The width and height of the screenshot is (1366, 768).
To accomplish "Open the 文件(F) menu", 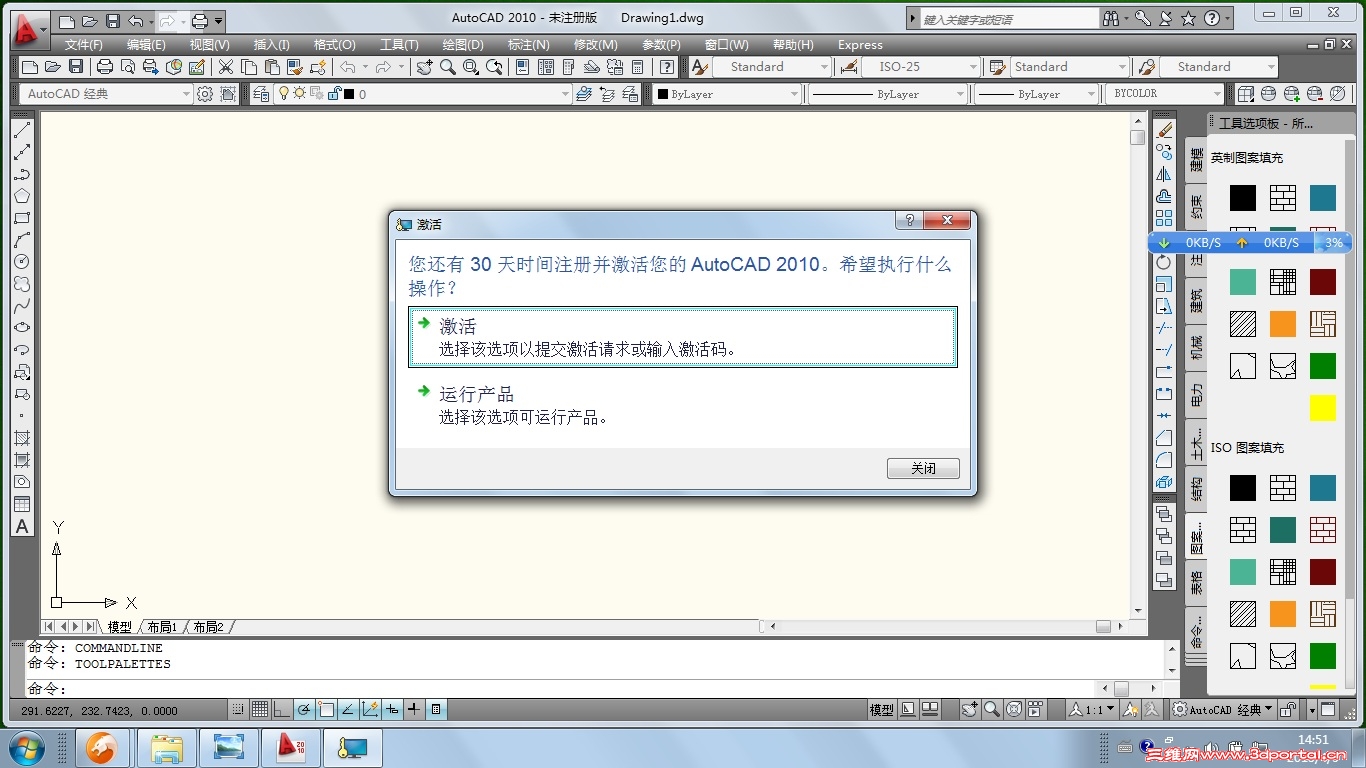I will coord(84,45).
